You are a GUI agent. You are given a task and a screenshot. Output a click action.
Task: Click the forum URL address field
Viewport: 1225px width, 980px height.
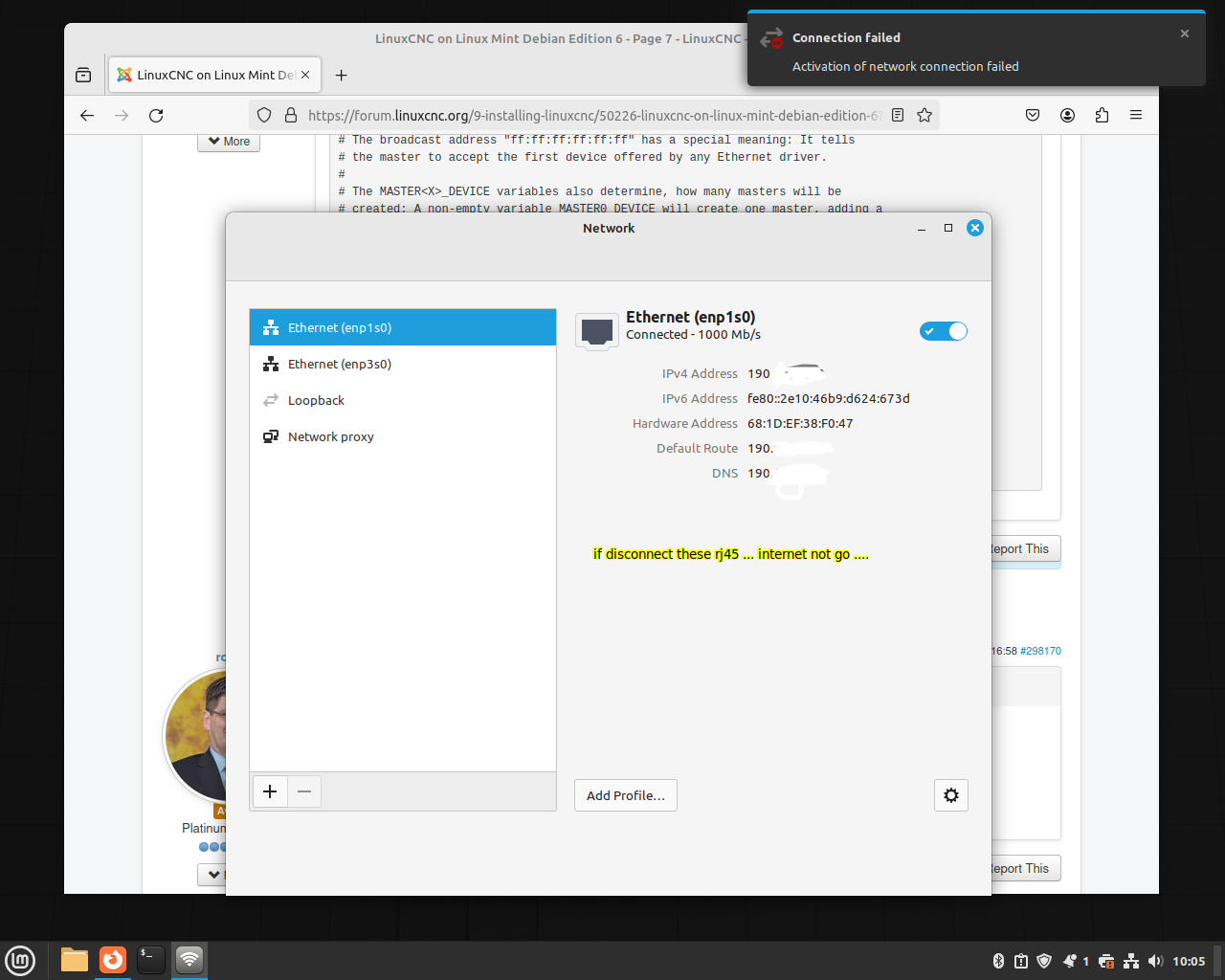pyautogui.click(x=593, y=115)
